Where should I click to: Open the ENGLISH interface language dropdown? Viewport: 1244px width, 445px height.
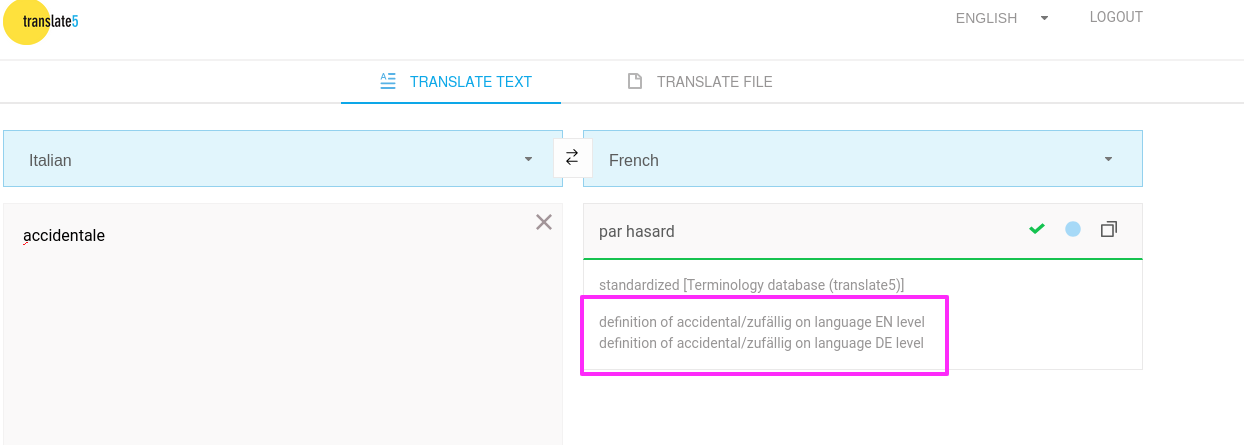[x=1000, y=18]
